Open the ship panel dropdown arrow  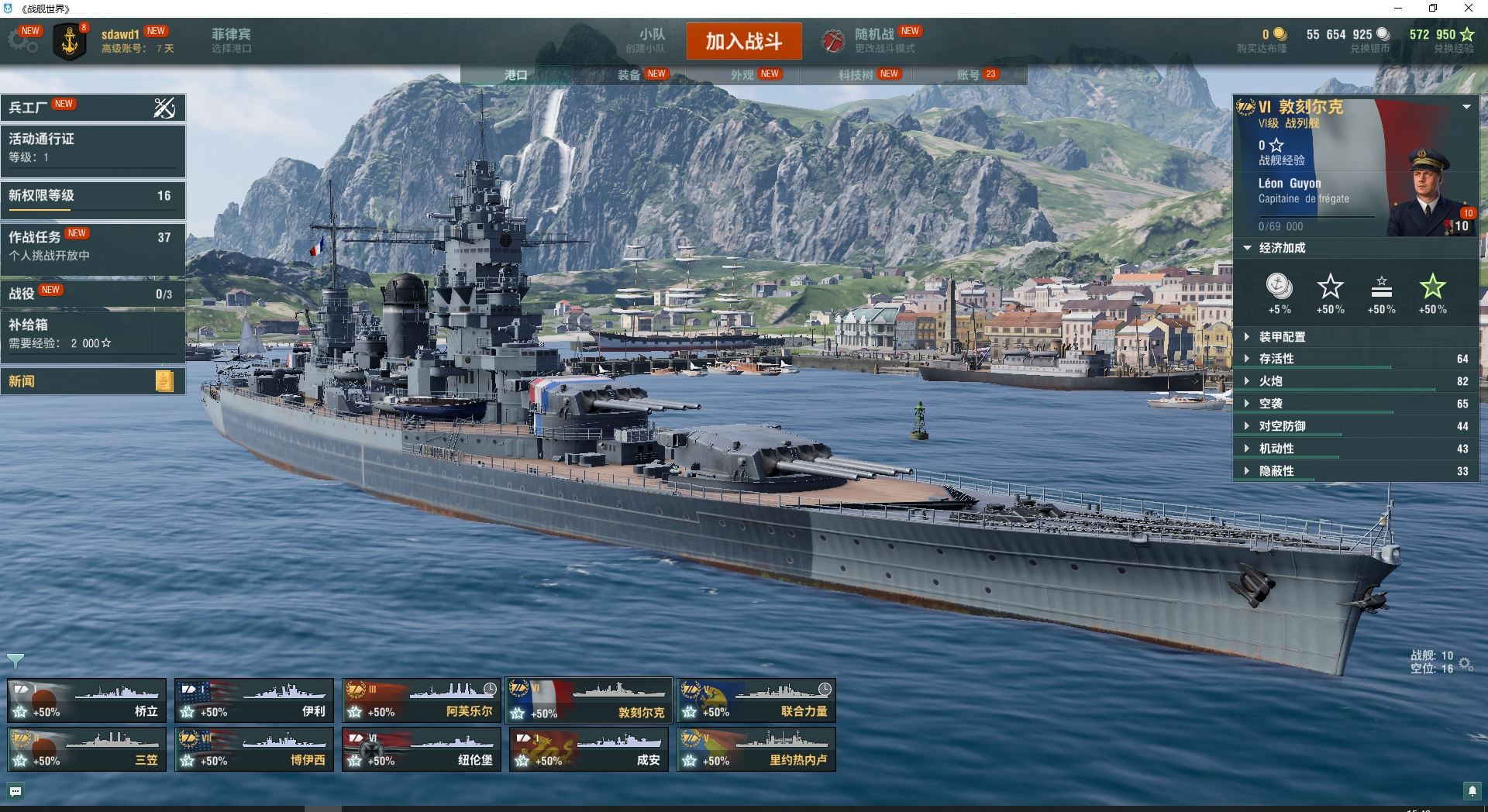pos(1466,107)
